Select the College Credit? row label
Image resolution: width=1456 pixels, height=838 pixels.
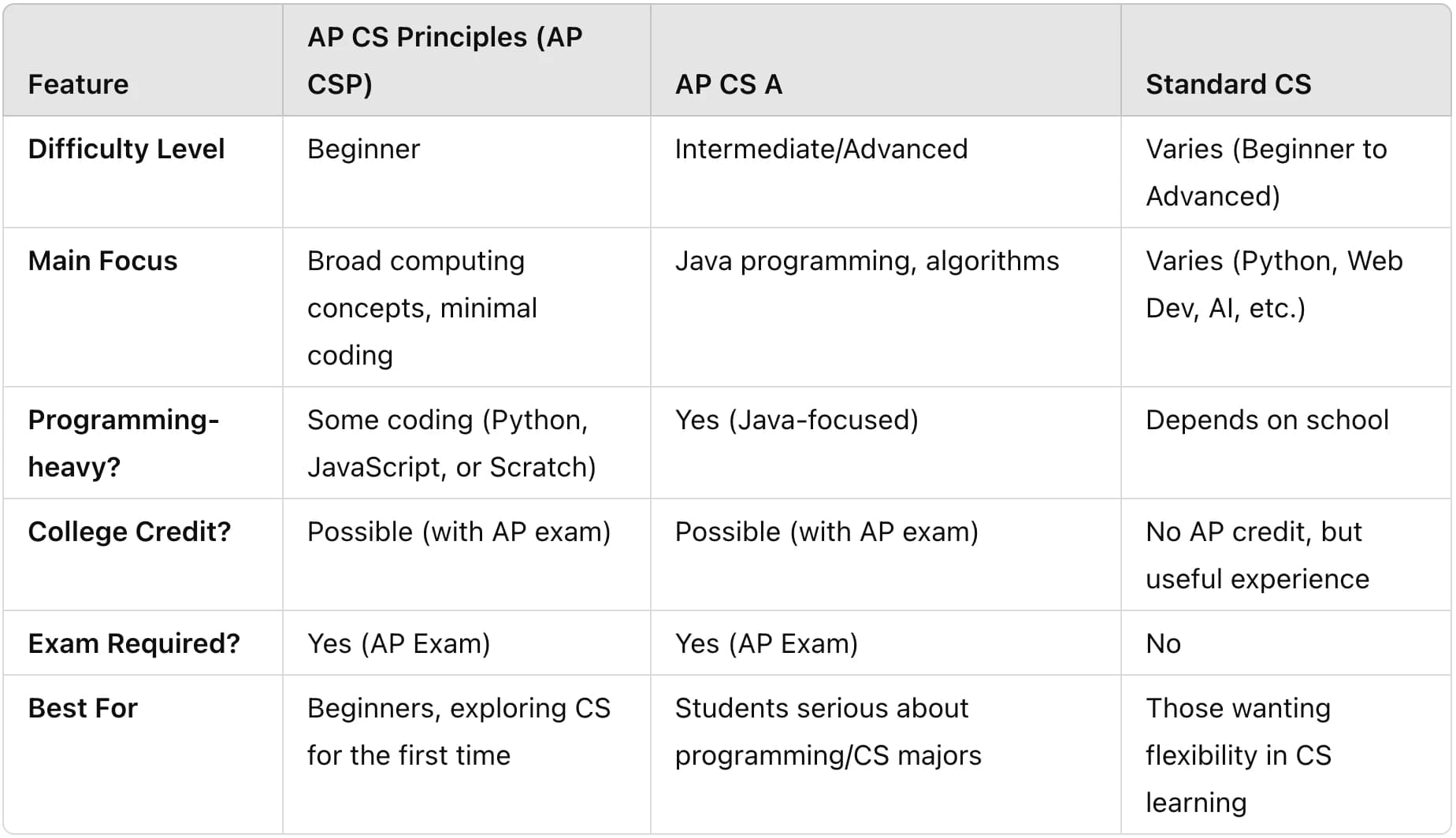click(129, 532)
